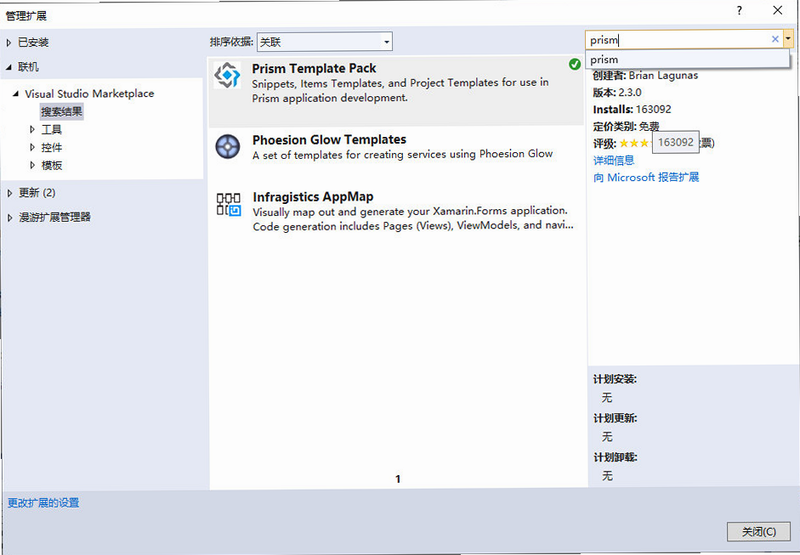Screen dimensions: 800x555
Task: Expand the 控件 subcategory arrow
Action: 32,147
